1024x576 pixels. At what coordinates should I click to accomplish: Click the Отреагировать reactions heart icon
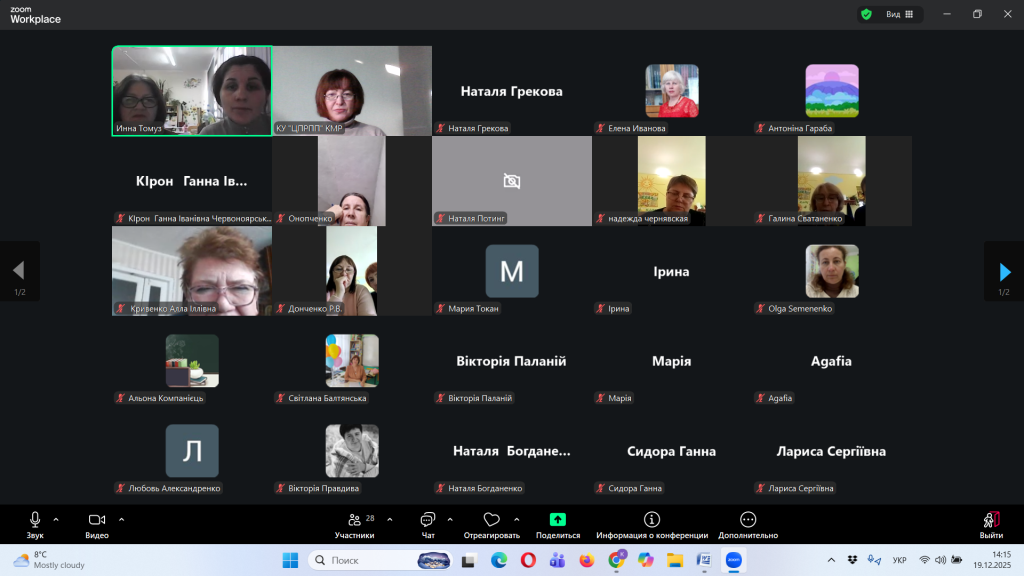point(491,520)
